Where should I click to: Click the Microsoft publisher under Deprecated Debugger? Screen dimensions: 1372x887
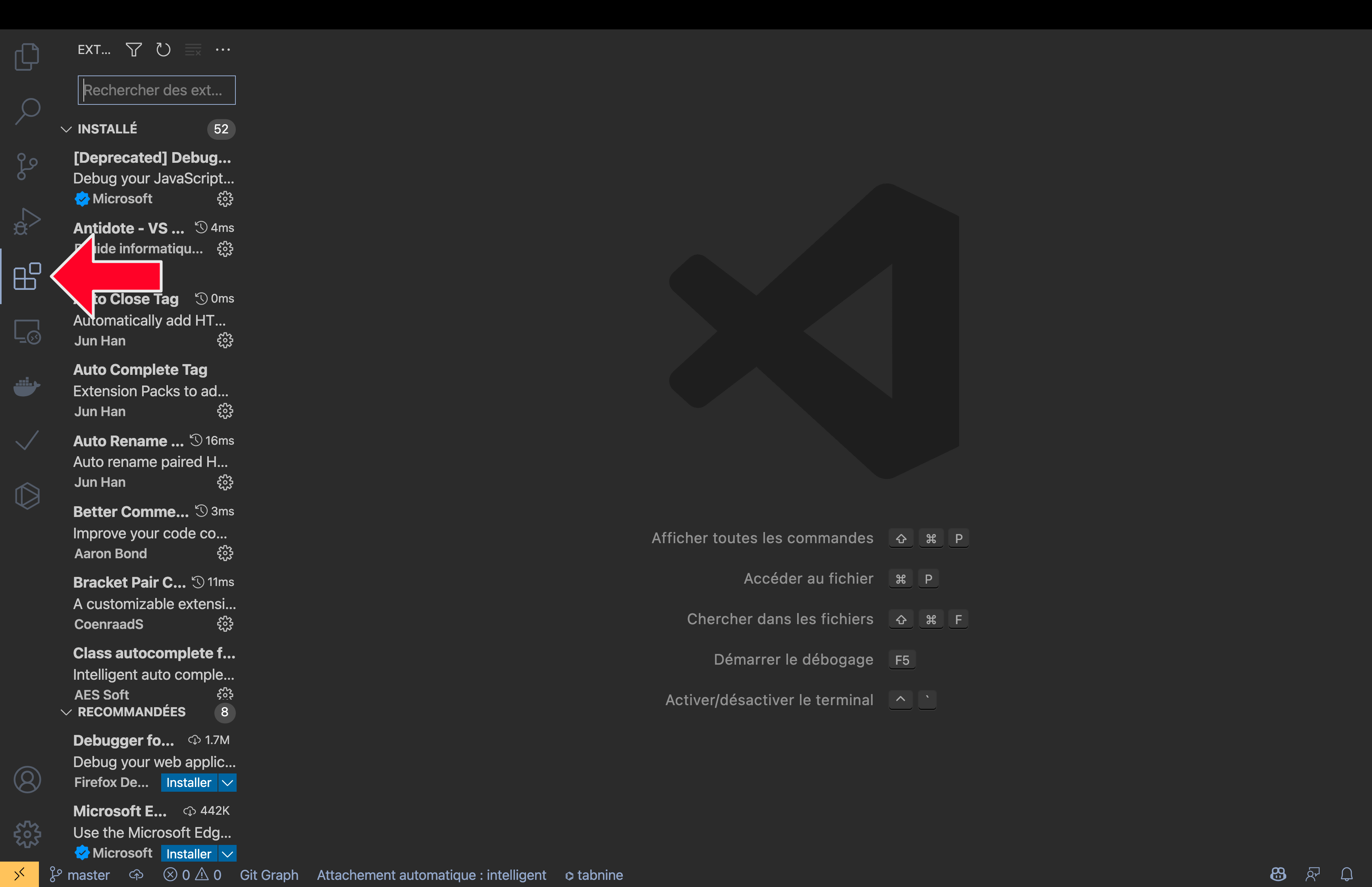point(122,199)
